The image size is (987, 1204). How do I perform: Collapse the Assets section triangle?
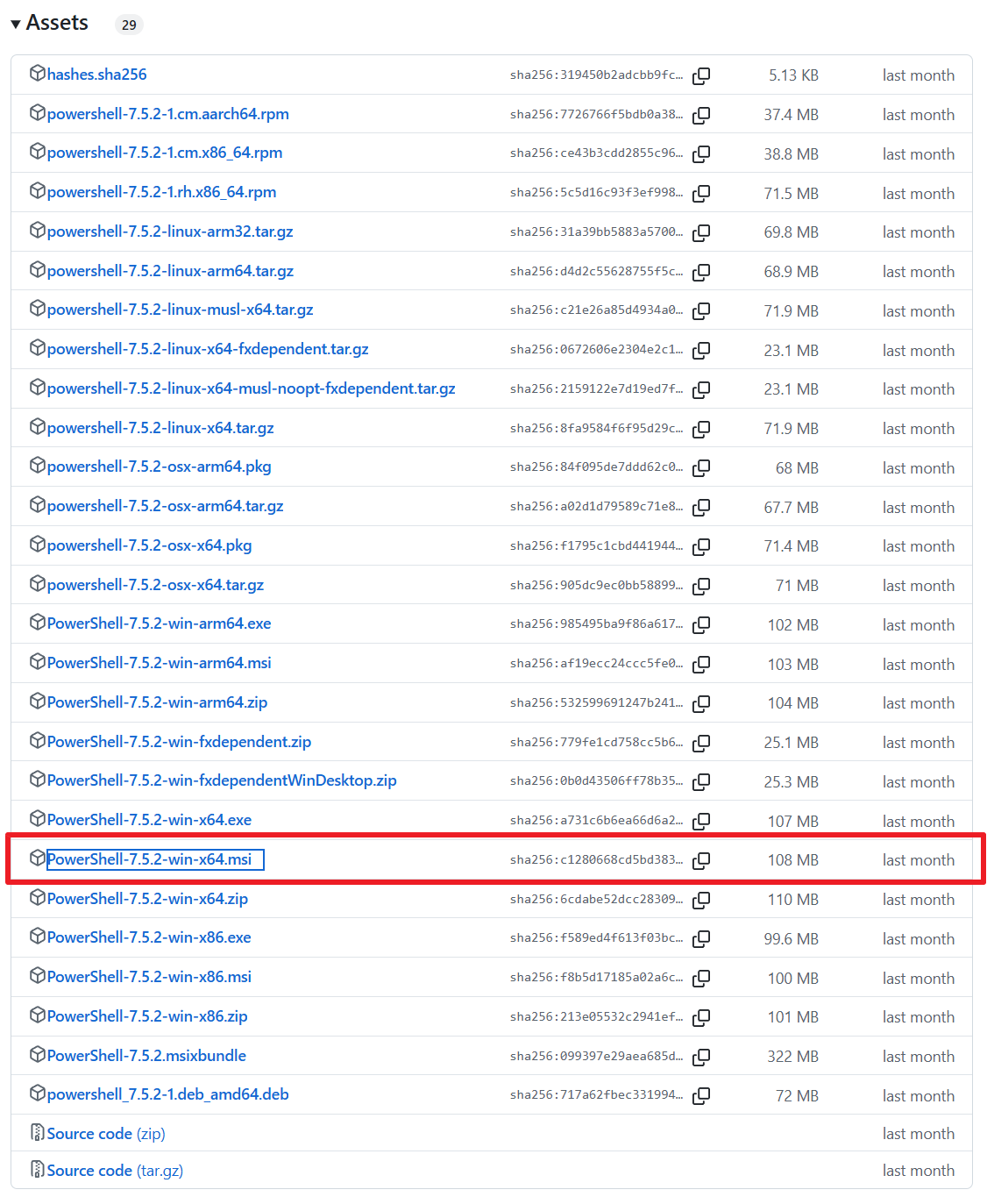pyautogui.click(x=16, y=25)
